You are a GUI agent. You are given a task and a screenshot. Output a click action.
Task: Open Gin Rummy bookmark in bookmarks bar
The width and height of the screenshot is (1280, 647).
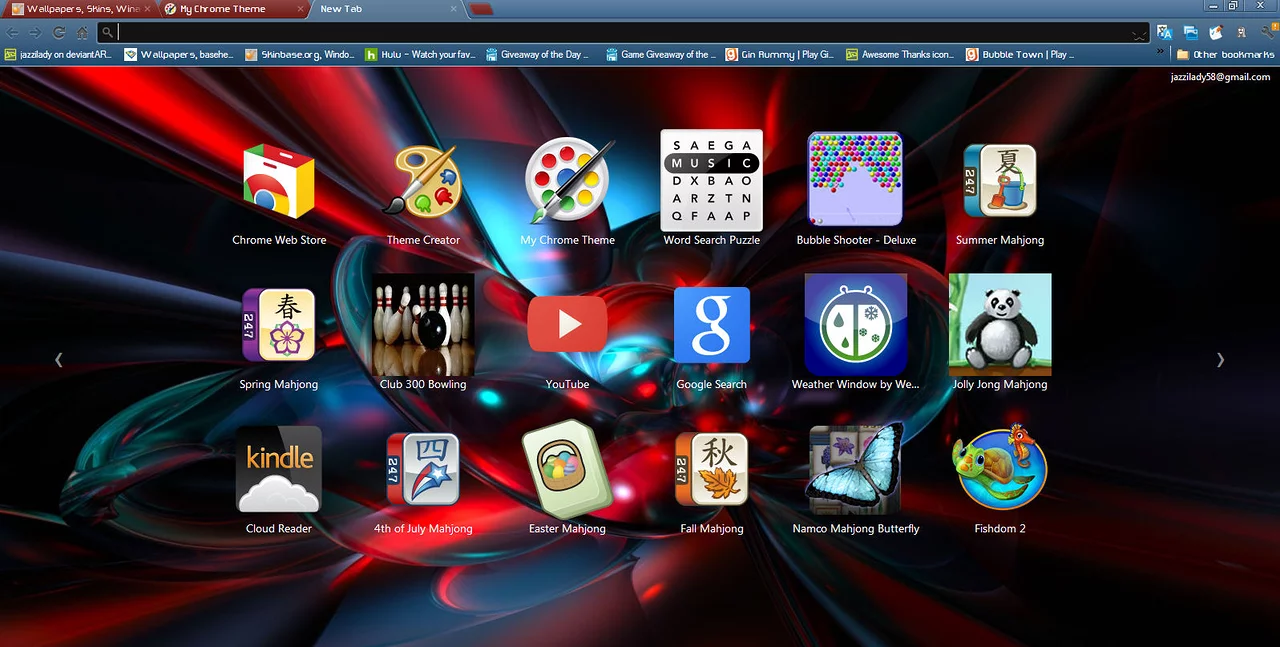point(779,55)
